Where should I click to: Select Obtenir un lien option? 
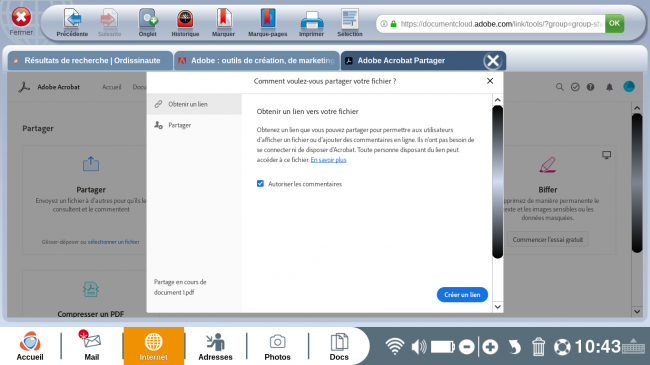tap(194, 104)
